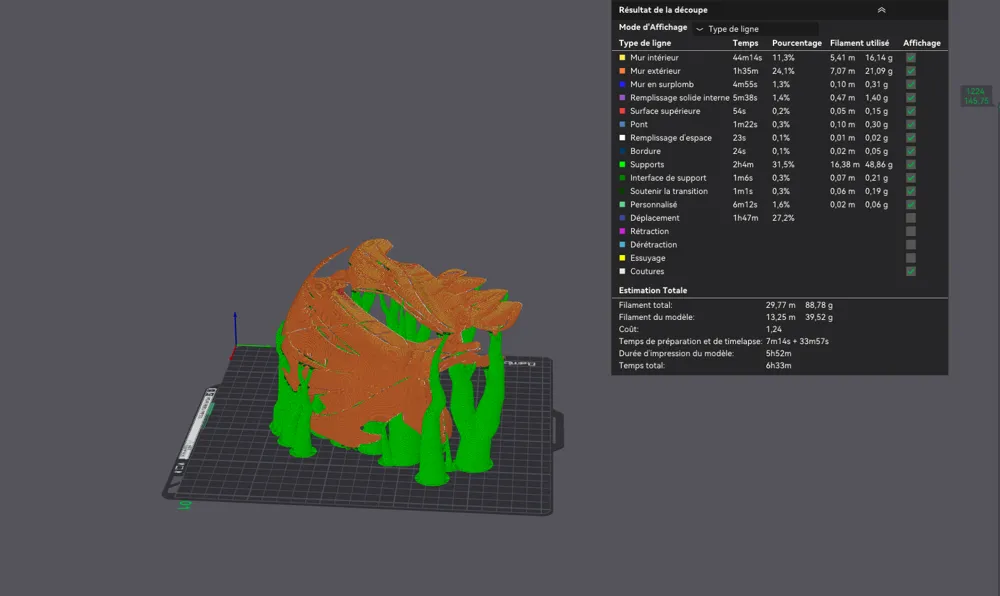Click the green Supports color swatch
Screen dimensions: 1000x596
pyautogui.click(x=622, y=164)
